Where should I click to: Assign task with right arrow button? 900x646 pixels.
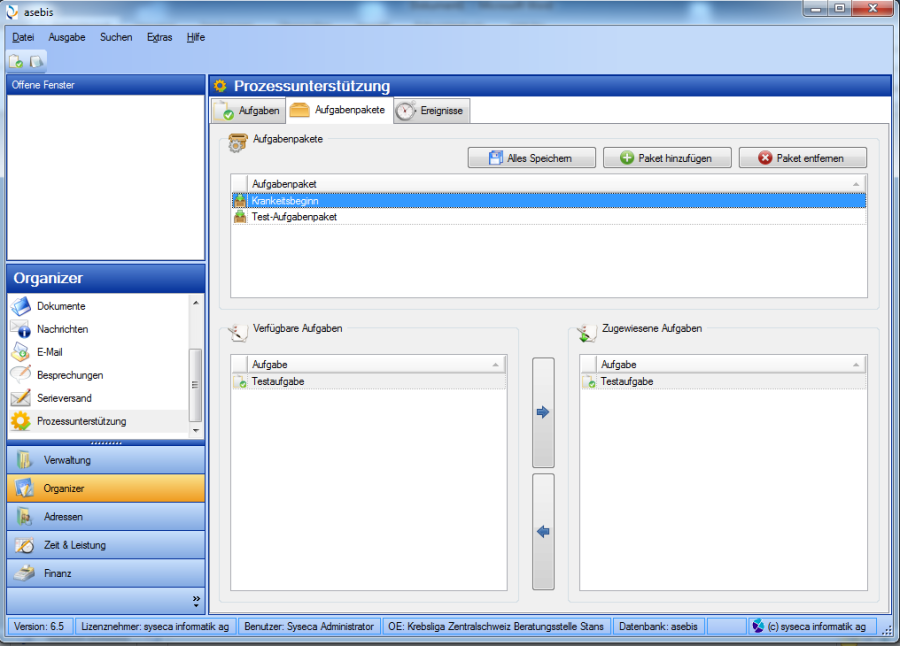(x=543, y=412)
